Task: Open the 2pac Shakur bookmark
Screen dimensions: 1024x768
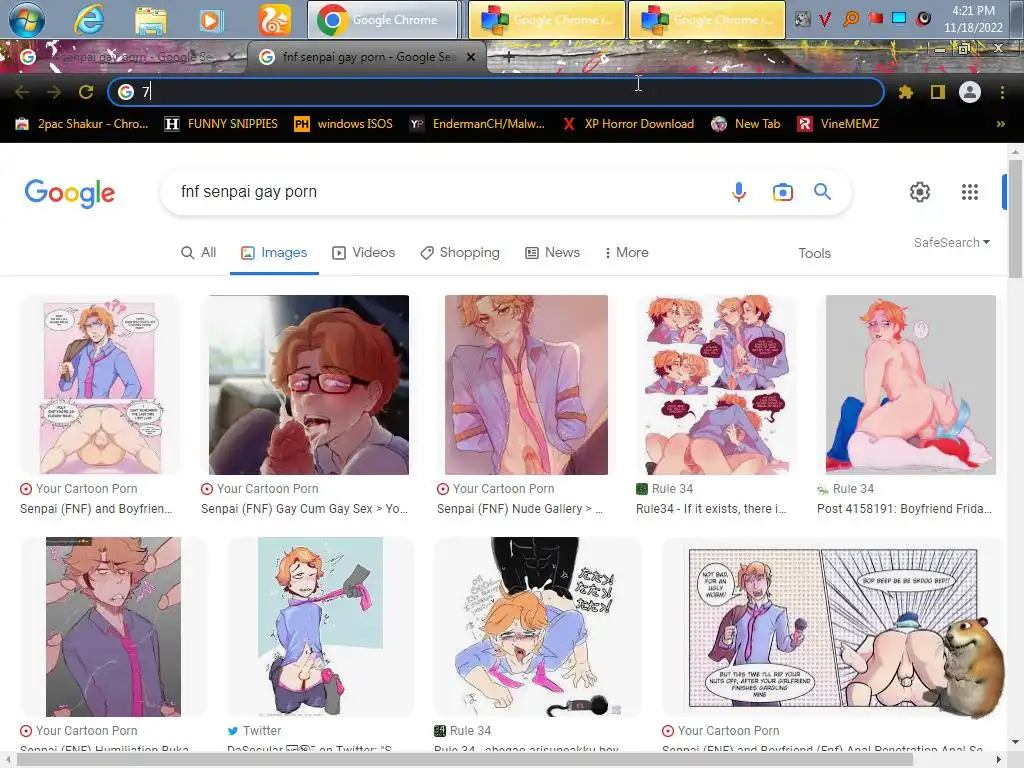Action: click(82, 123)
